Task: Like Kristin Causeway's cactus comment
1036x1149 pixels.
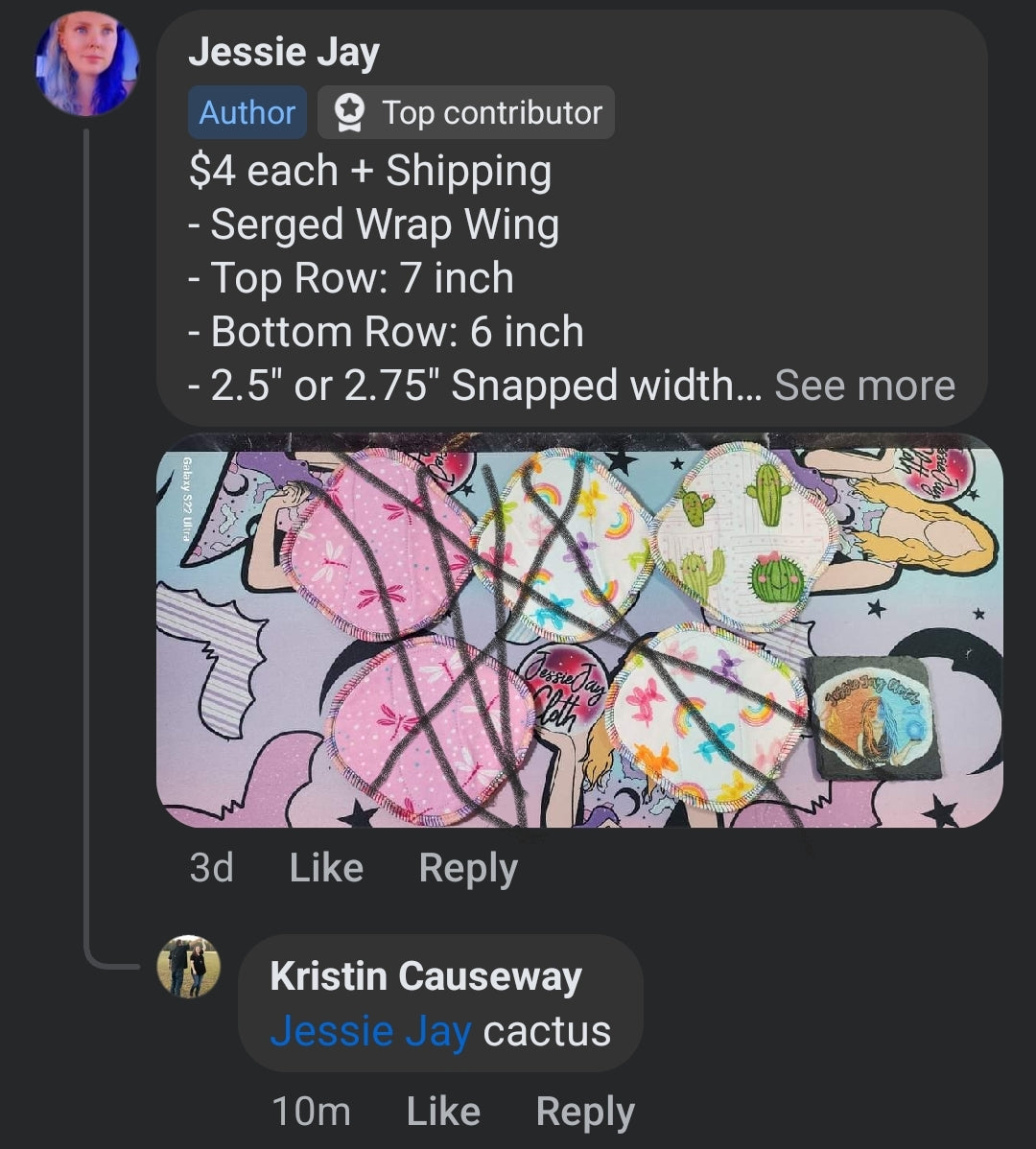Action: [x=443, y=1112]
